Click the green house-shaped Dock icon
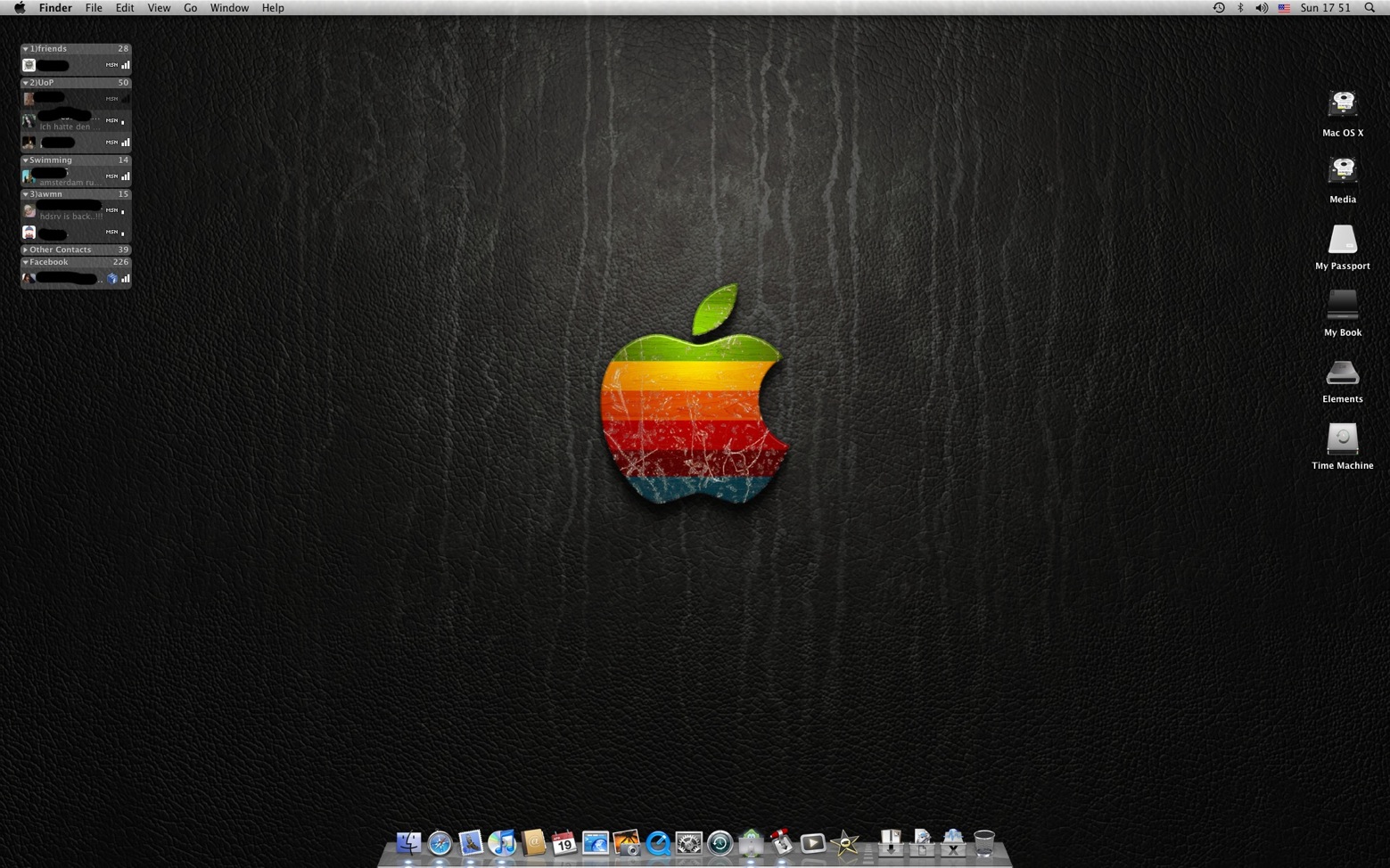1390x868 pixels. pos(752,843)
